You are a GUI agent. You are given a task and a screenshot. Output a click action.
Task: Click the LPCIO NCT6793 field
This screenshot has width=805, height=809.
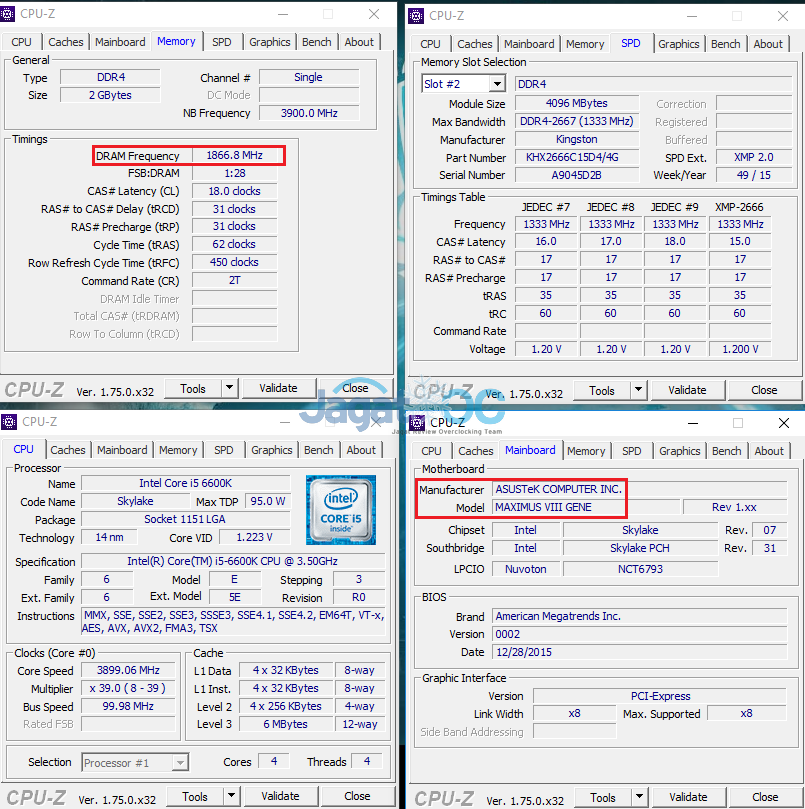(x=640, y=569)
